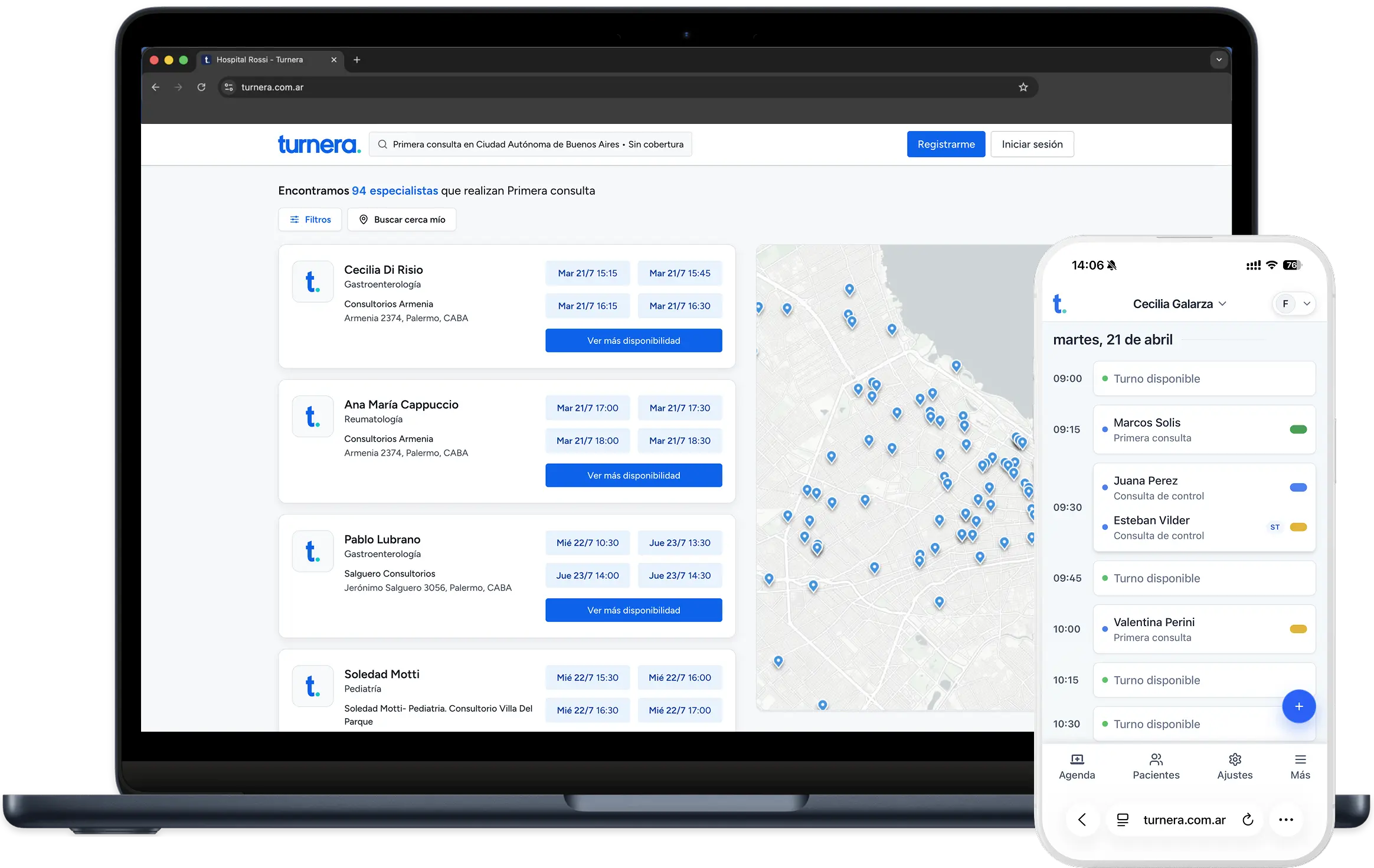Click blue status pill on Juana Perez

pos(1298,487)
